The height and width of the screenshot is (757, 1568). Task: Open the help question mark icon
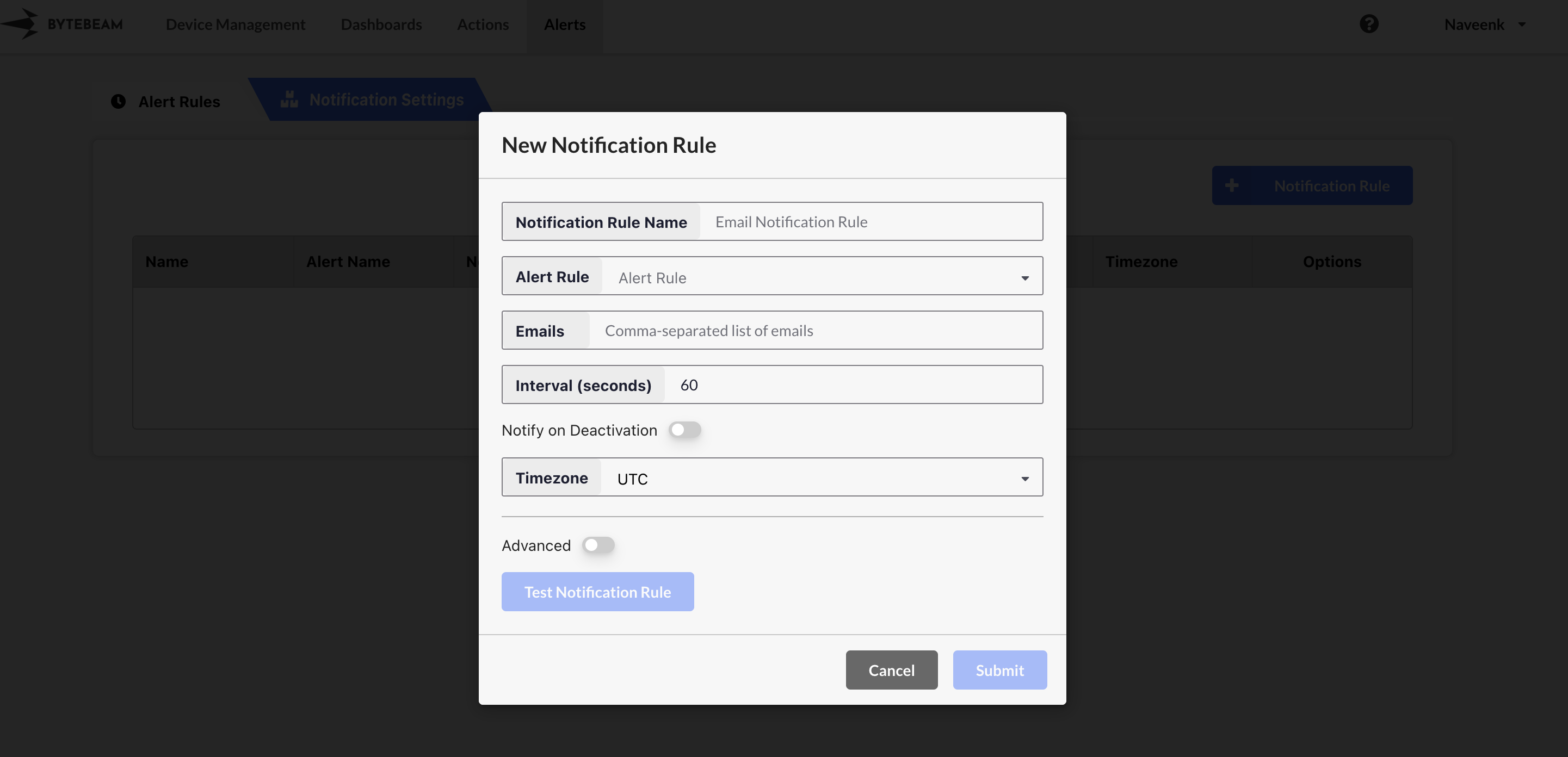(1368, 24)
